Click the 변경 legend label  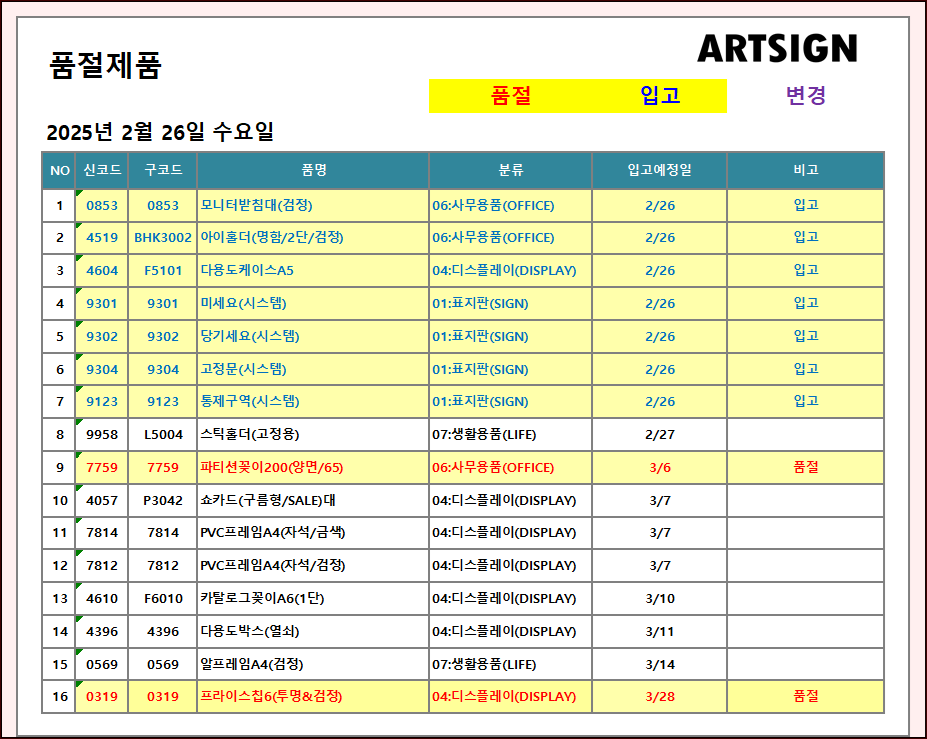805,96
